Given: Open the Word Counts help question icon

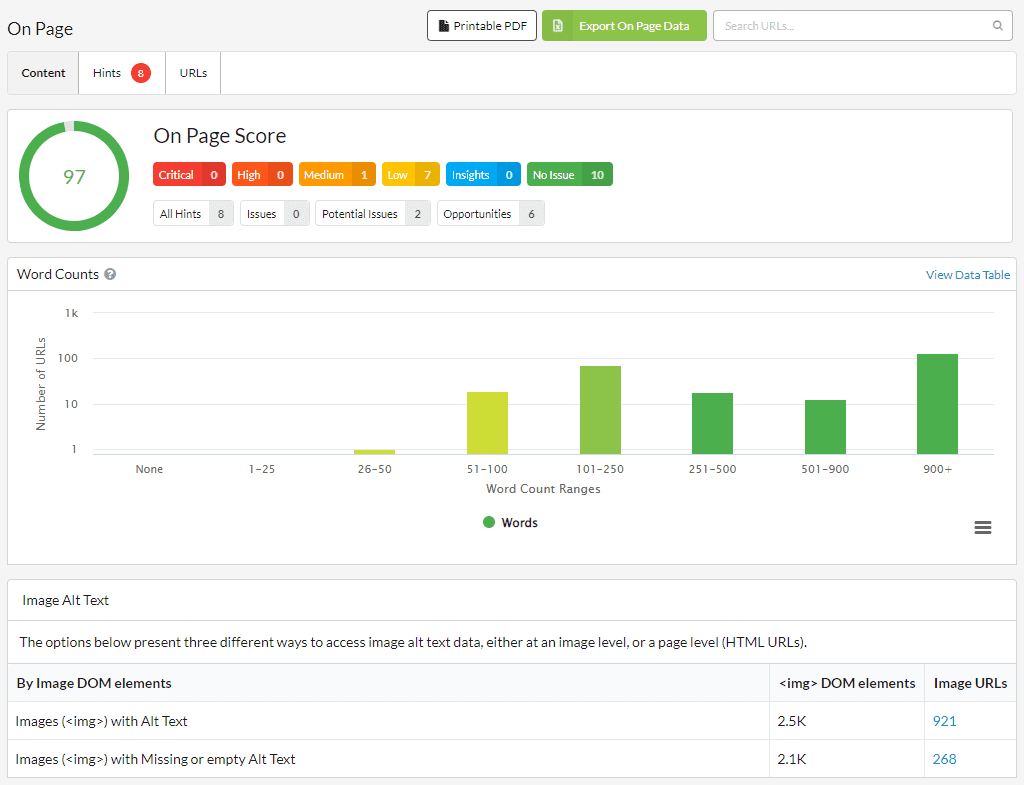Looking at the screenshot, I should pyautogui.click(x=110, y=274).
